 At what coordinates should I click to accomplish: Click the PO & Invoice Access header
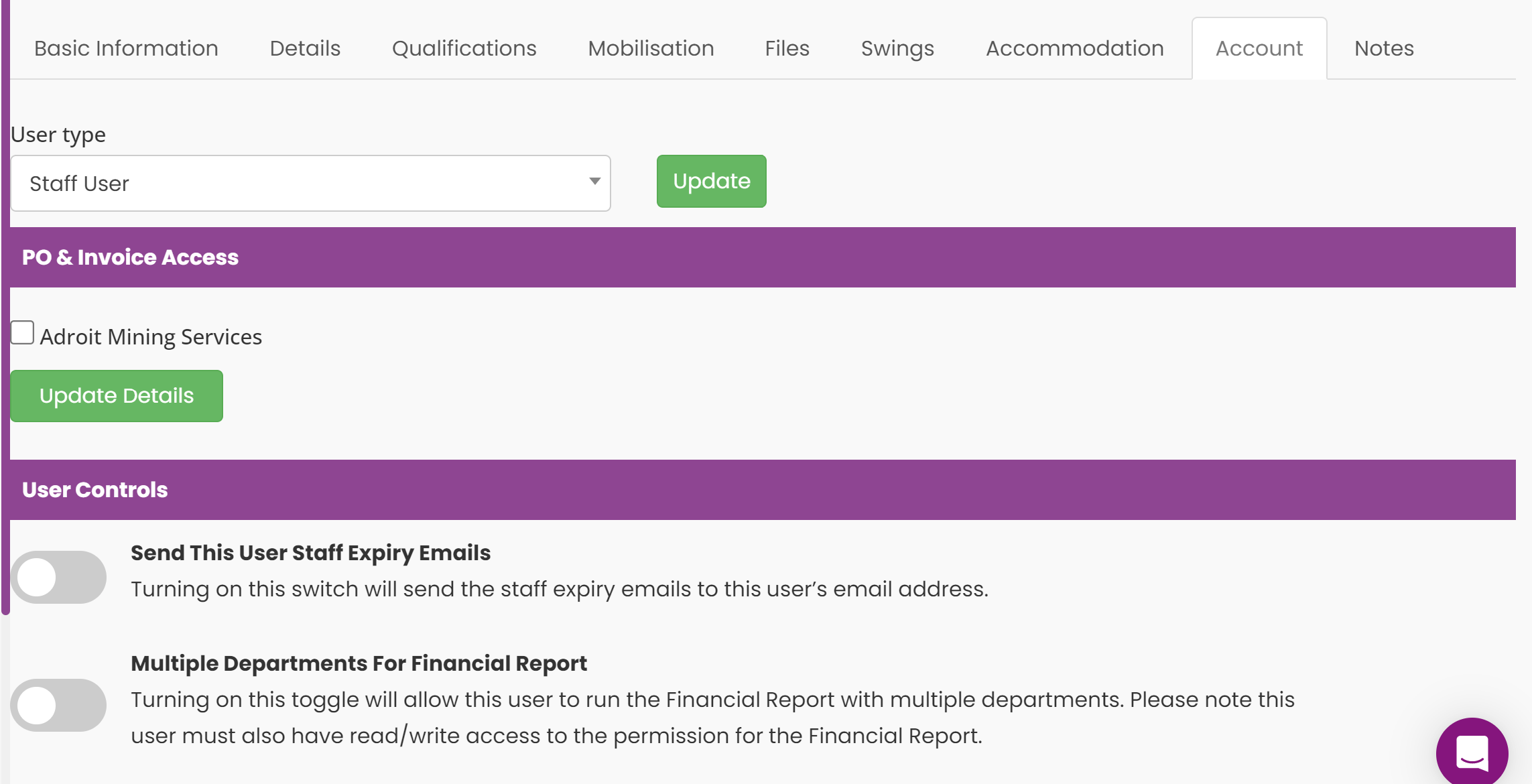(x=763, y=257)
